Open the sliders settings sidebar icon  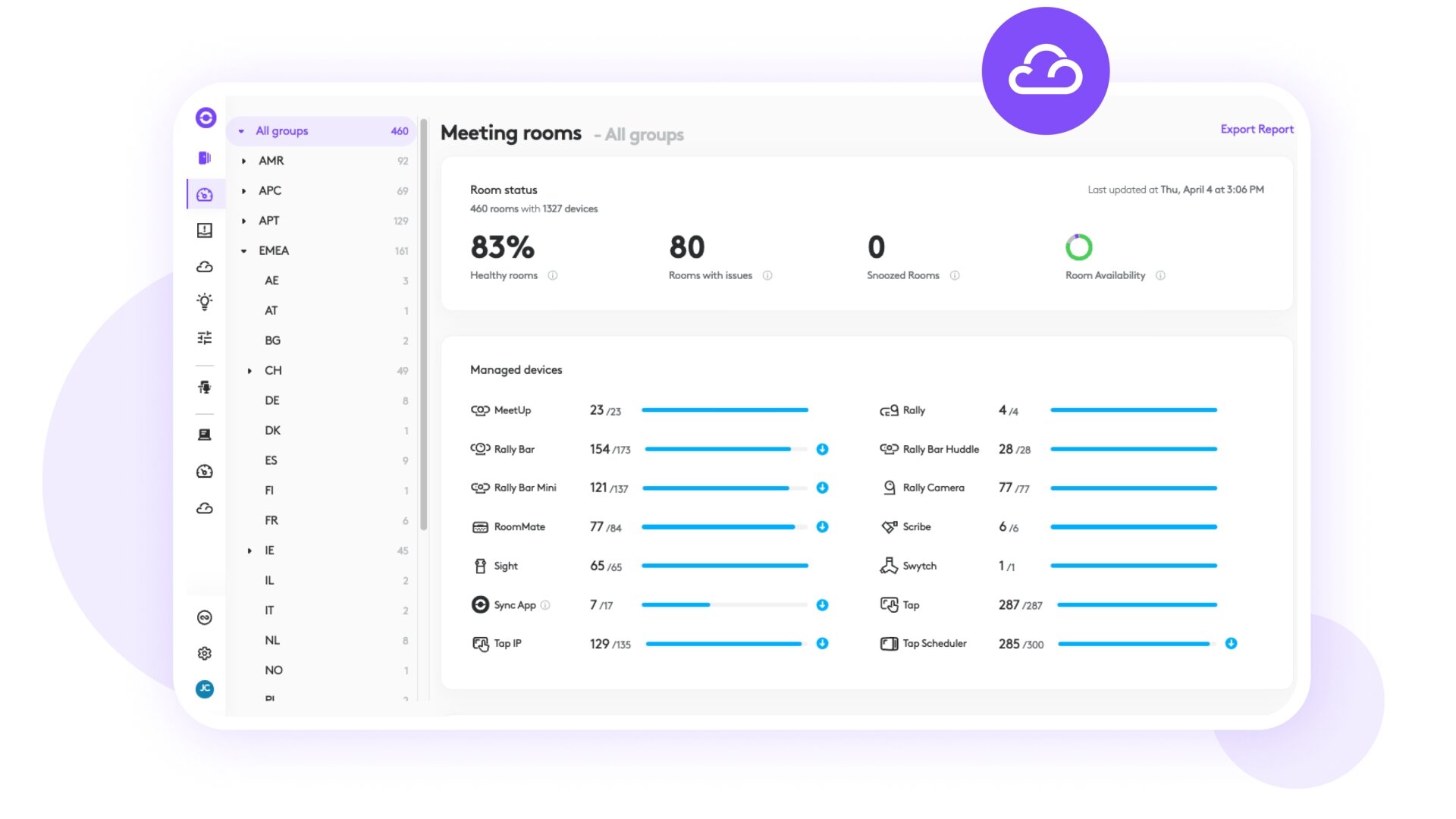point(205,337)
